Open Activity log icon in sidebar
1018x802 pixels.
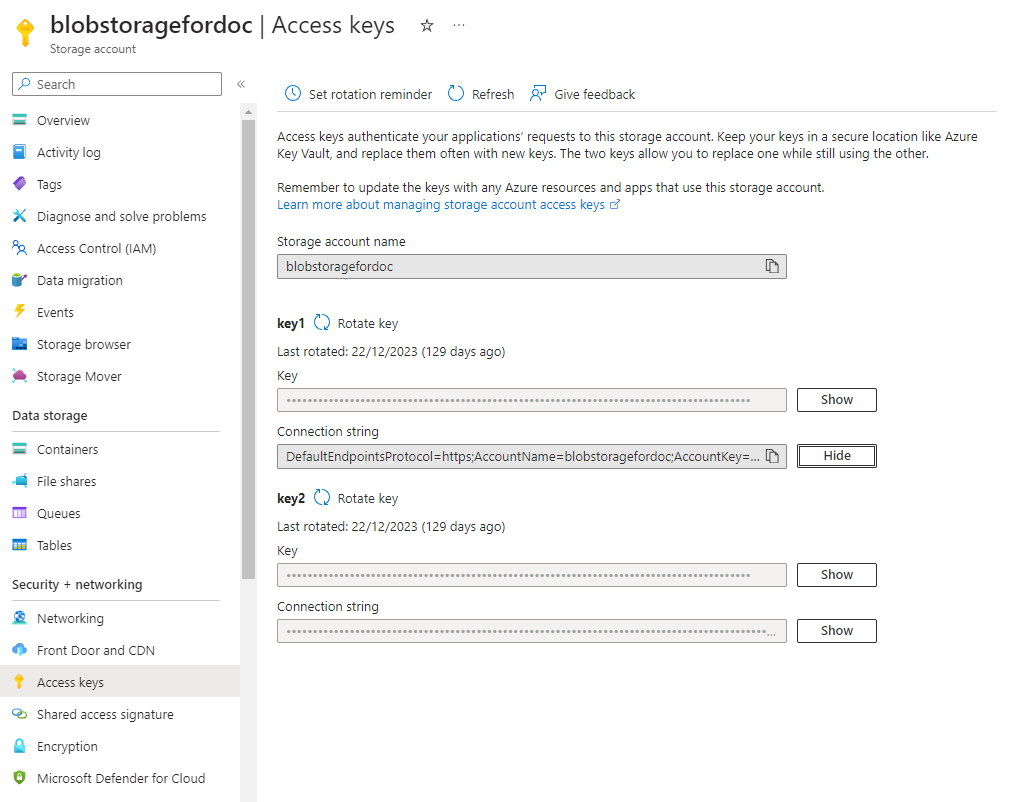point(19,152)
